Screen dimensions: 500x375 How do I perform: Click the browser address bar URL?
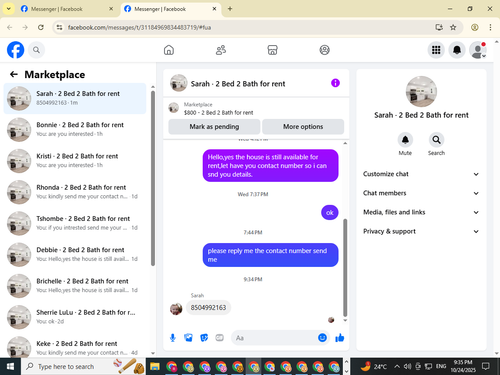[139, 27]
